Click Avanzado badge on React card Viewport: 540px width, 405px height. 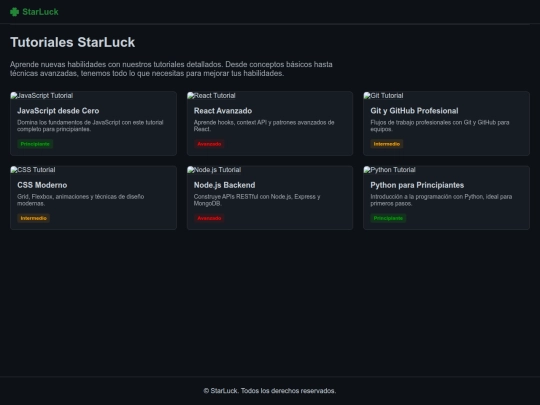tap(209, 144)
